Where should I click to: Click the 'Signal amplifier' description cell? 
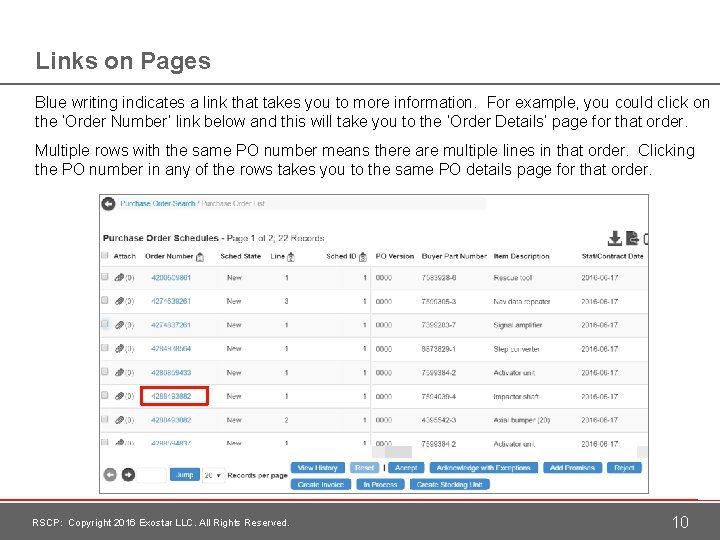pyautogui.click(x=518, y=325)
